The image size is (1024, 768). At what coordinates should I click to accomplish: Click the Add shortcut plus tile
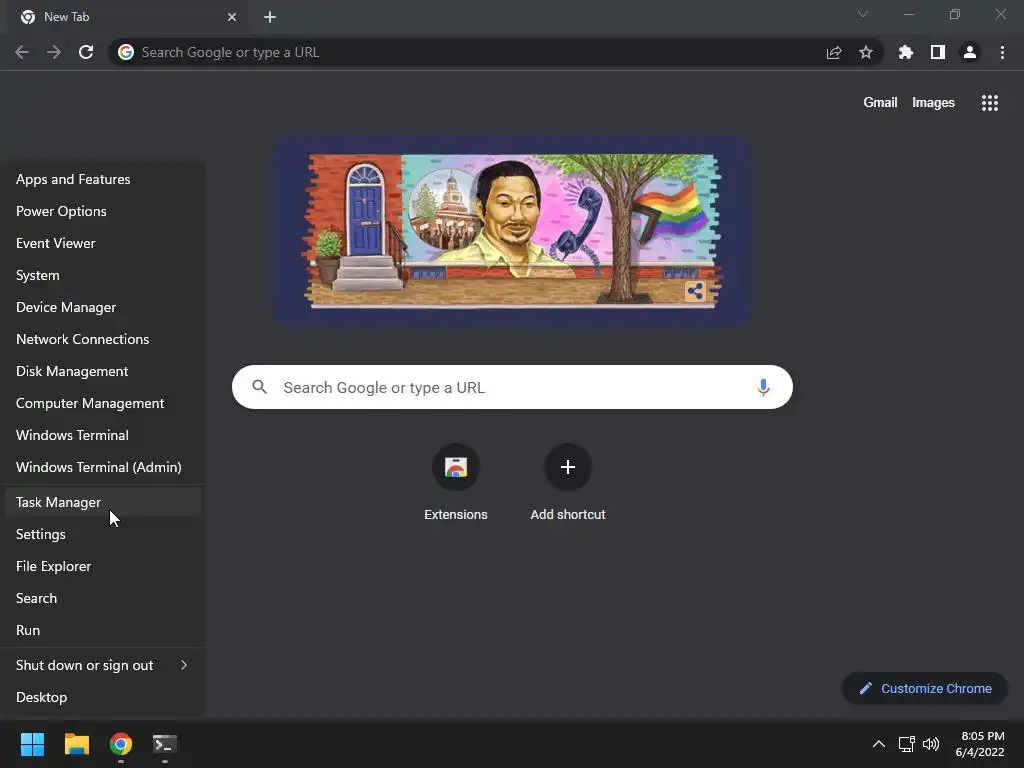(x=568, y=483)
